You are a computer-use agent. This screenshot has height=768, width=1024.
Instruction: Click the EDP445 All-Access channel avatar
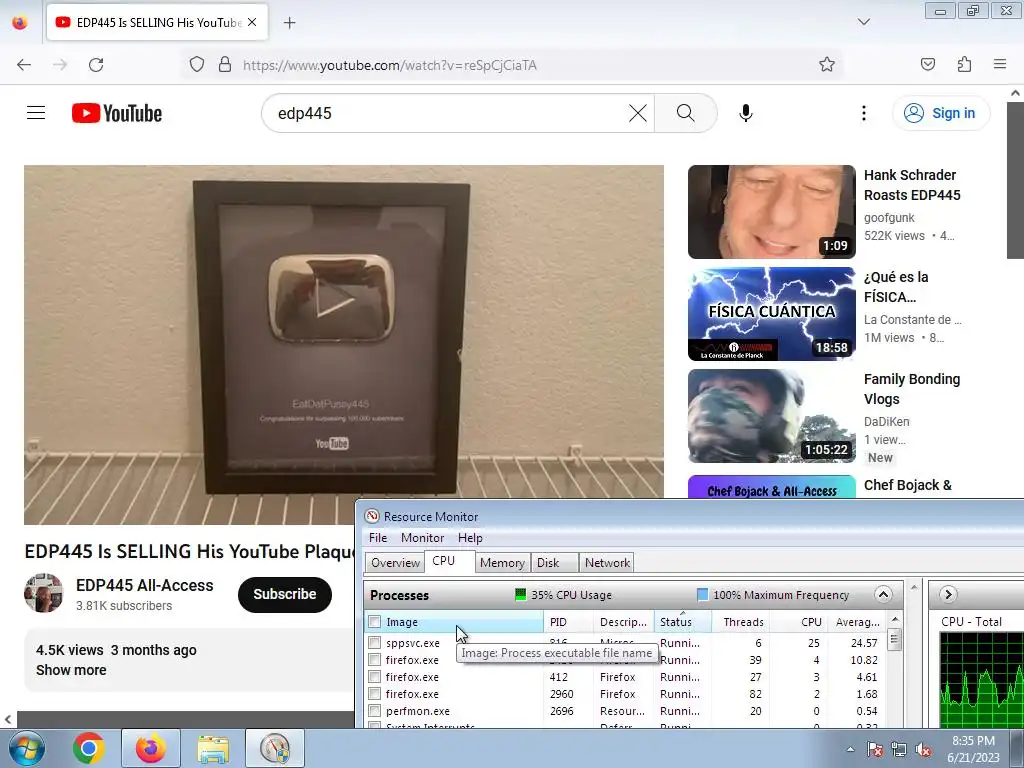(44, 593)
